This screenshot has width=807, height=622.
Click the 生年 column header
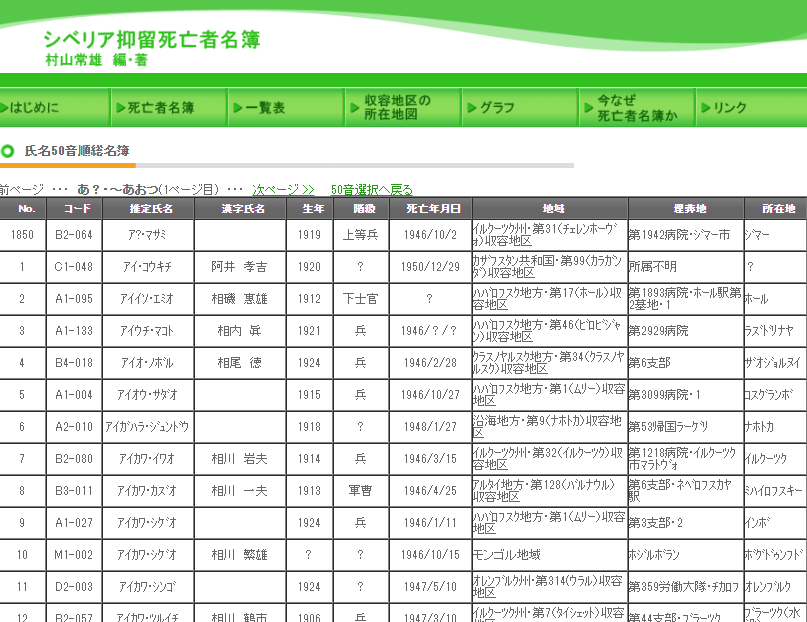[310, 208]
